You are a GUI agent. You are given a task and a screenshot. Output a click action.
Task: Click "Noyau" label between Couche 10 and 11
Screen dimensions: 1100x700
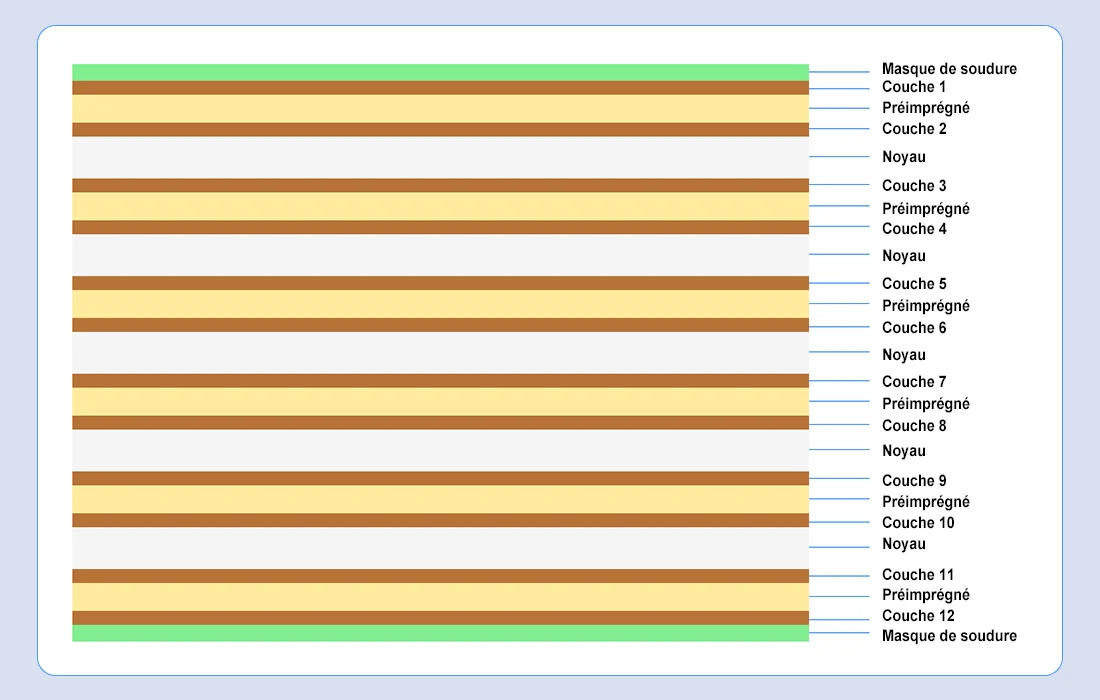pos(903,544)
